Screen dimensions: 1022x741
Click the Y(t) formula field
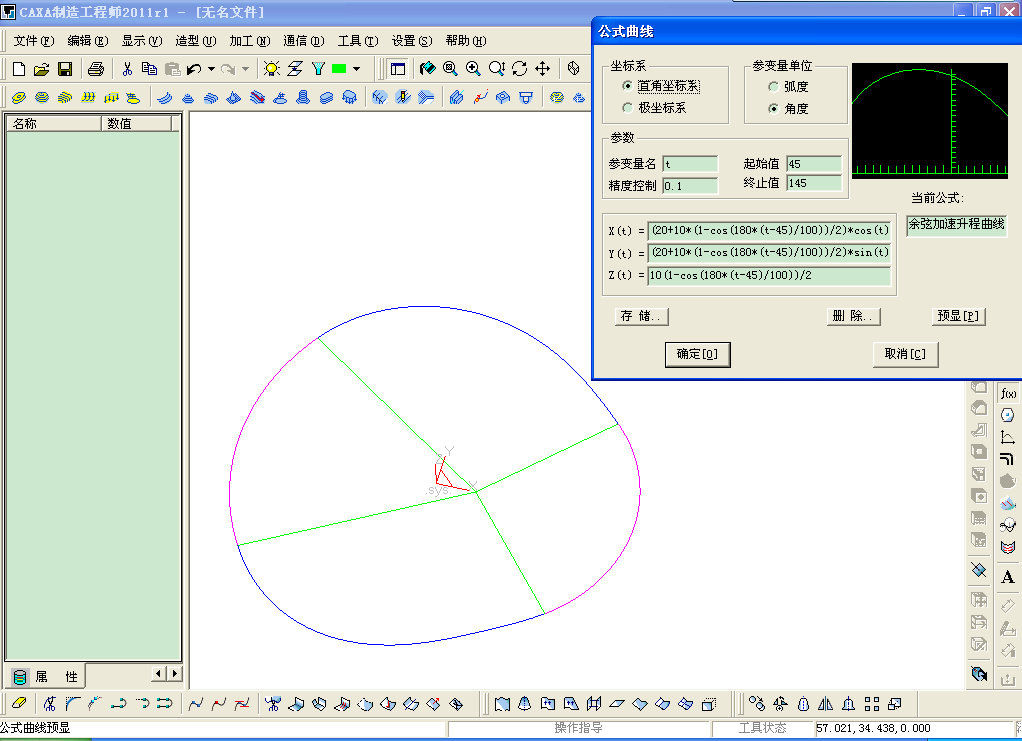point(769,252)
